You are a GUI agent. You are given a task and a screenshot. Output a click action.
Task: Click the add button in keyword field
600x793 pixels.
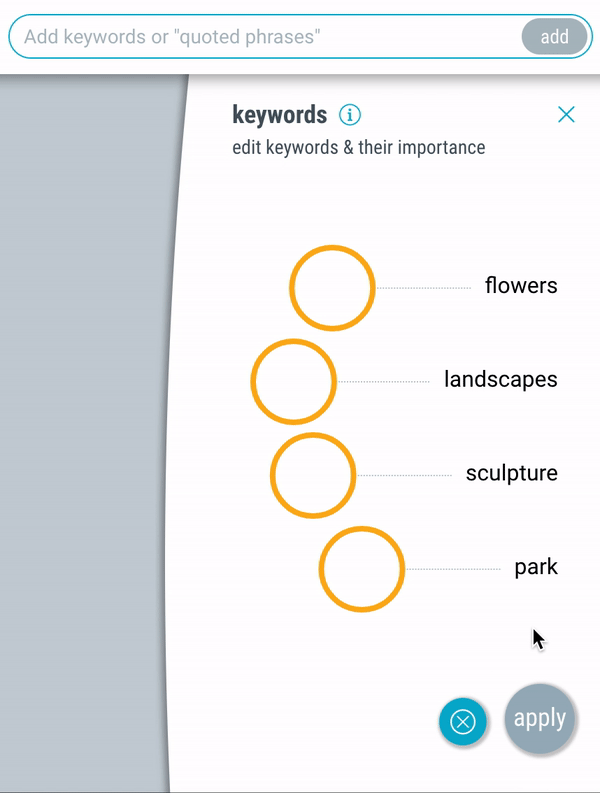click(554, 36)
